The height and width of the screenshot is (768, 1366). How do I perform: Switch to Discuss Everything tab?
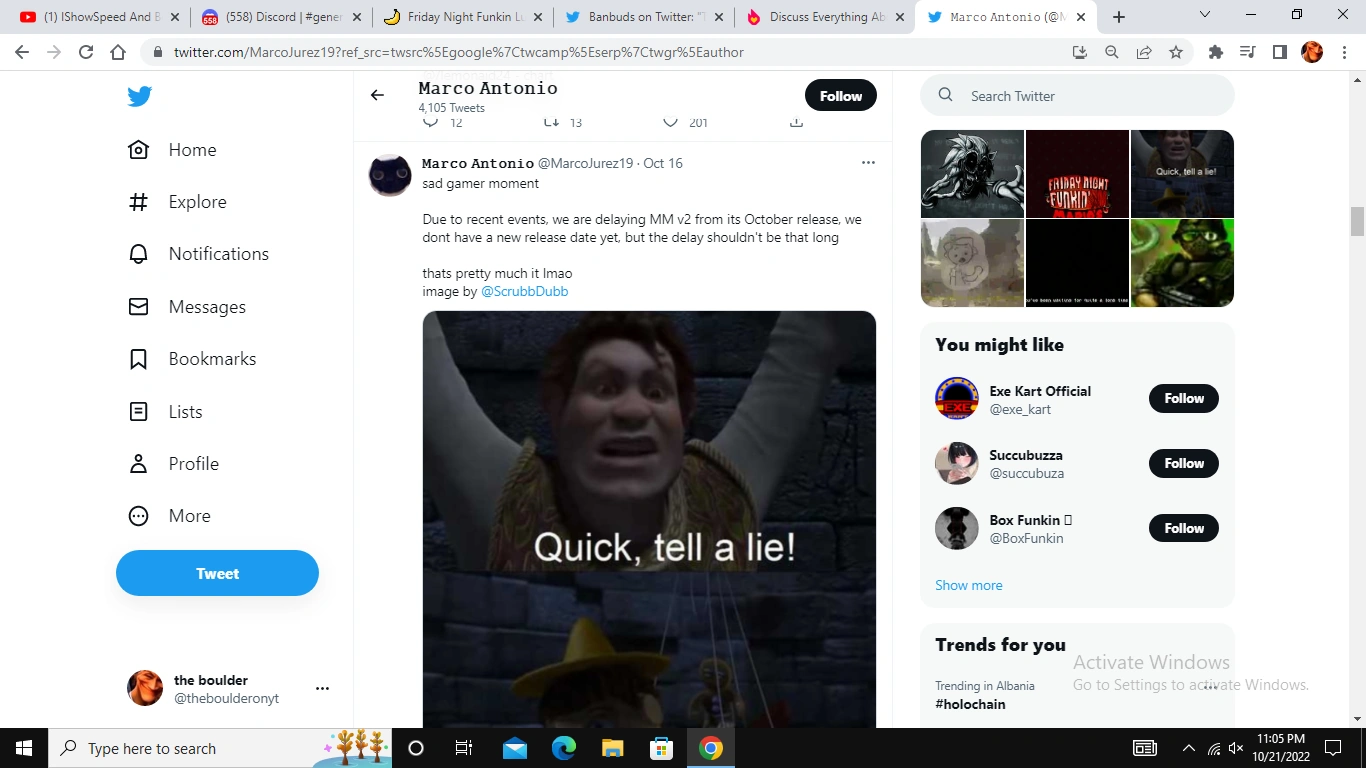coord(824,17)
